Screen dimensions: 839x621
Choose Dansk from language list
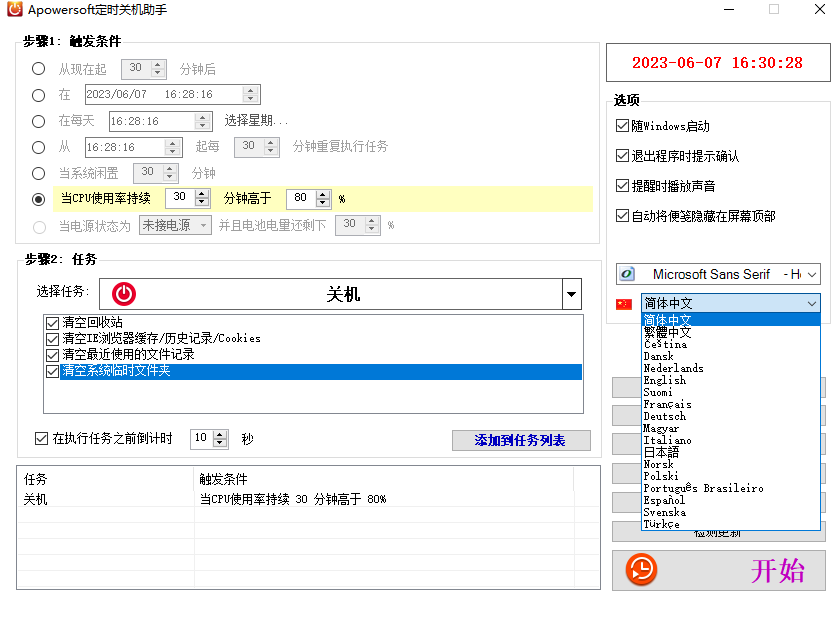[x=731, y=356]
